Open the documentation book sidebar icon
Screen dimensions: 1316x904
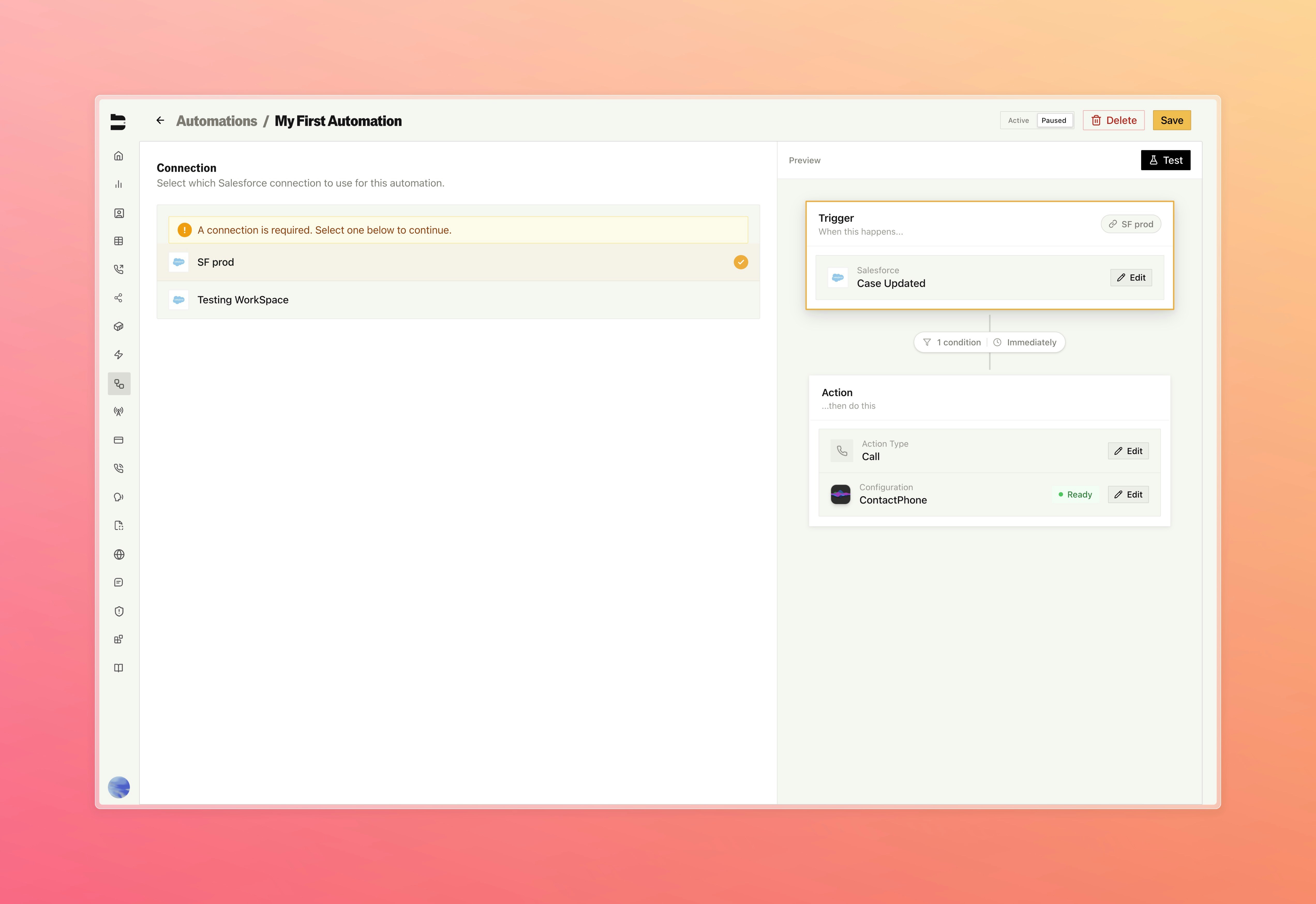click(119, 667)
